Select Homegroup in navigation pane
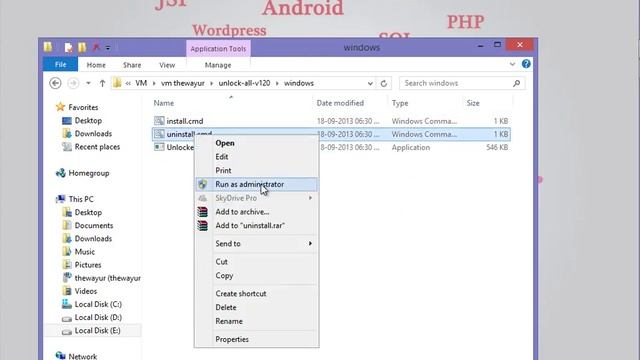This screenshot has width=640, height=360. coord(89,173)
